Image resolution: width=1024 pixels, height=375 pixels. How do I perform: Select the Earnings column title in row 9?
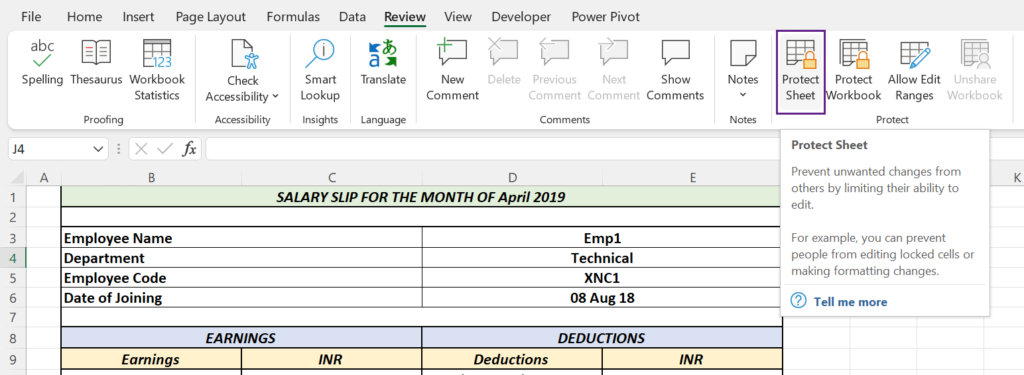(151, 359)
